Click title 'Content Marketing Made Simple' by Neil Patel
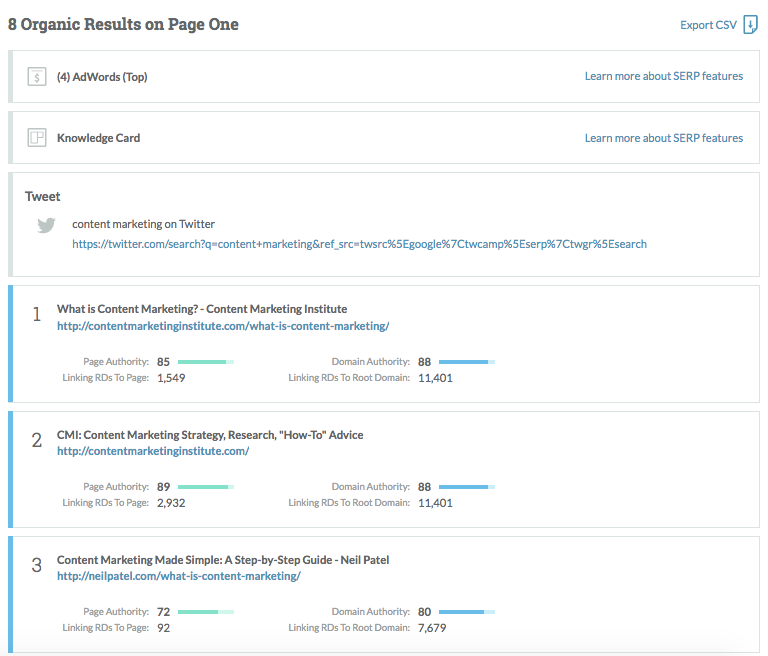 (223, 559)
